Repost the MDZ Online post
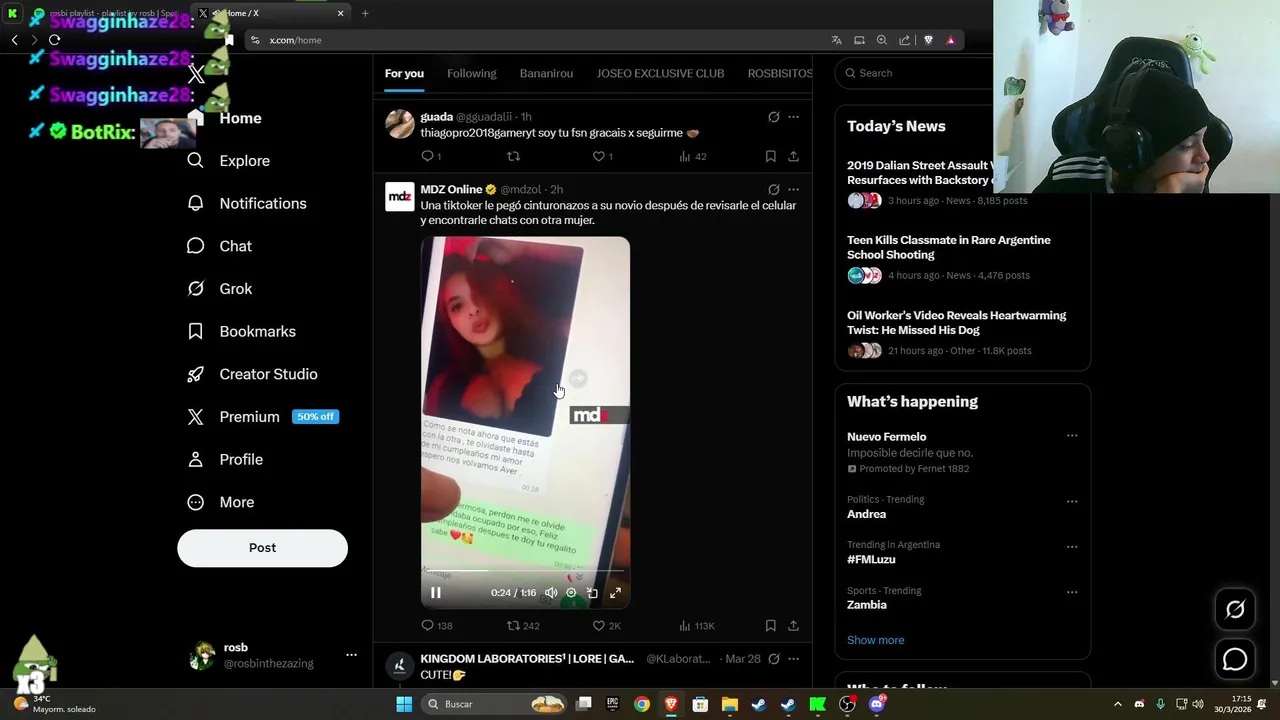 tap(523, 626)
